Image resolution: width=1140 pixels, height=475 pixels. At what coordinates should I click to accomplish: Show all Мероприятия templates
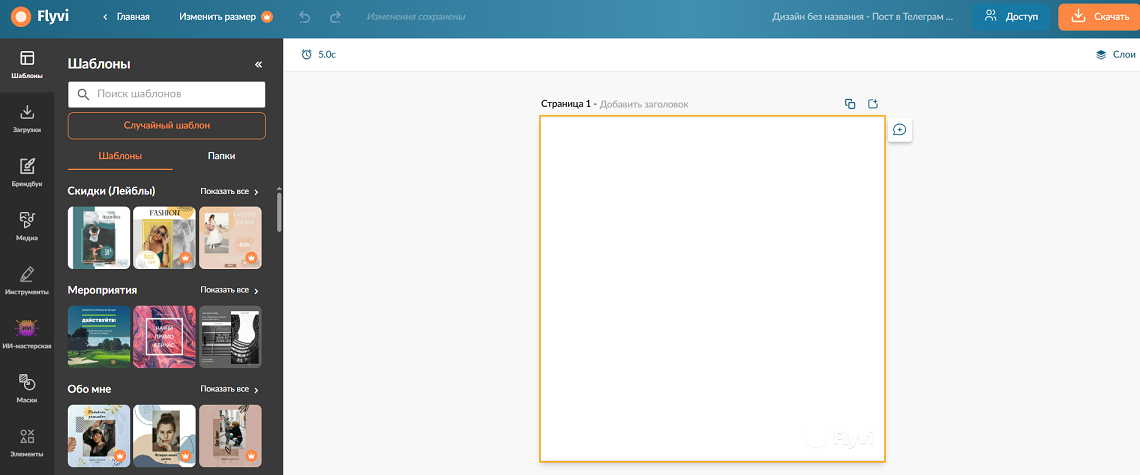230,290
